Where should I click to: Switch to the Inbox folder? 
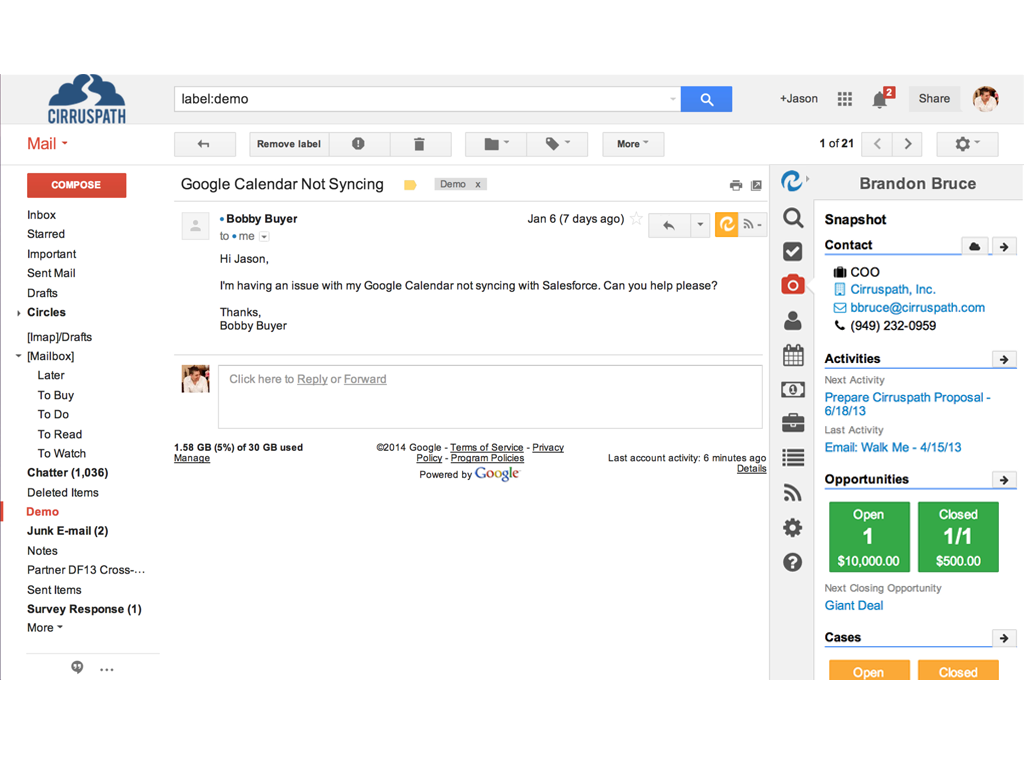[x=41, y=214]
